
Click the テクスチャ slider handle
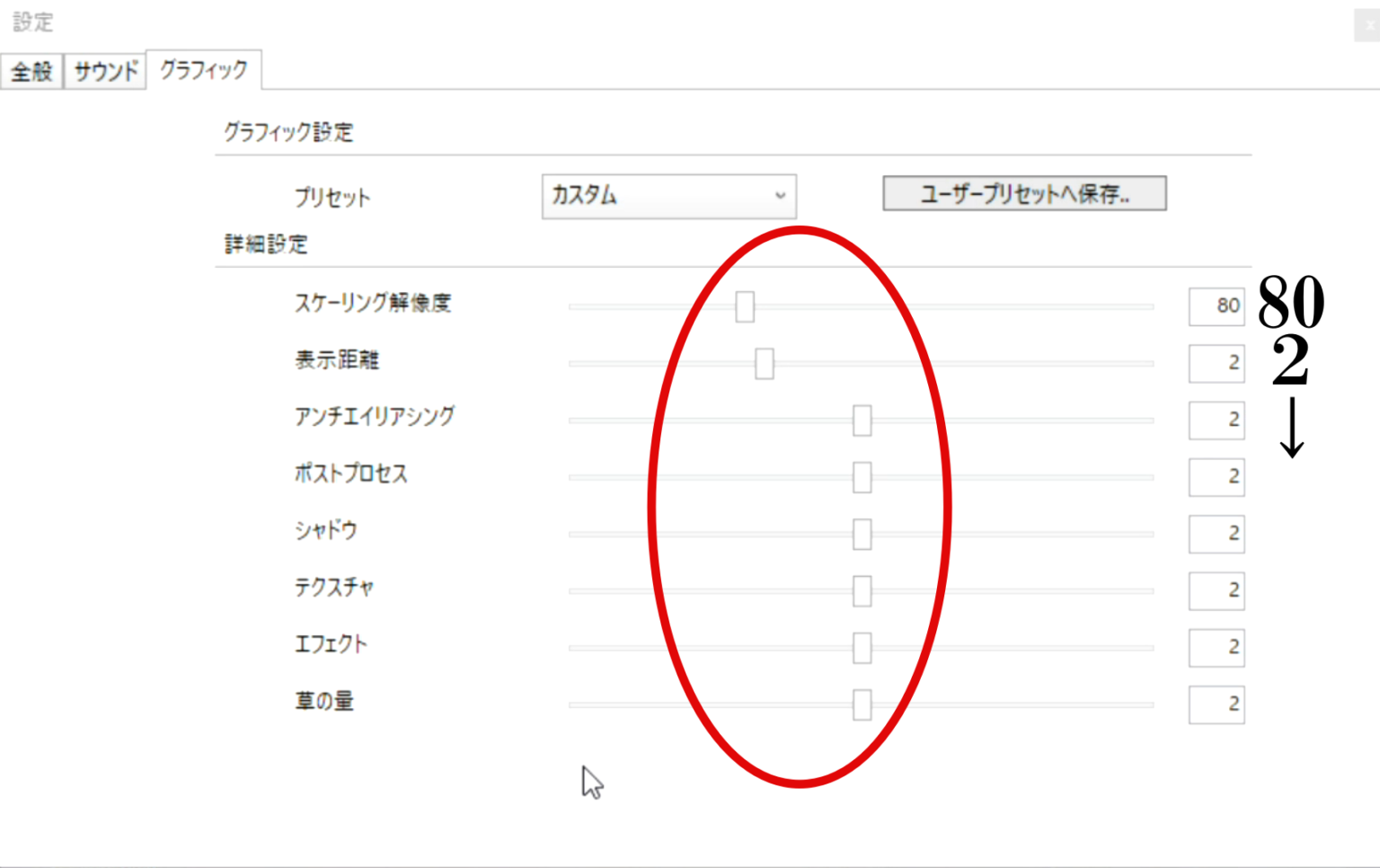(x=862, y=591)
